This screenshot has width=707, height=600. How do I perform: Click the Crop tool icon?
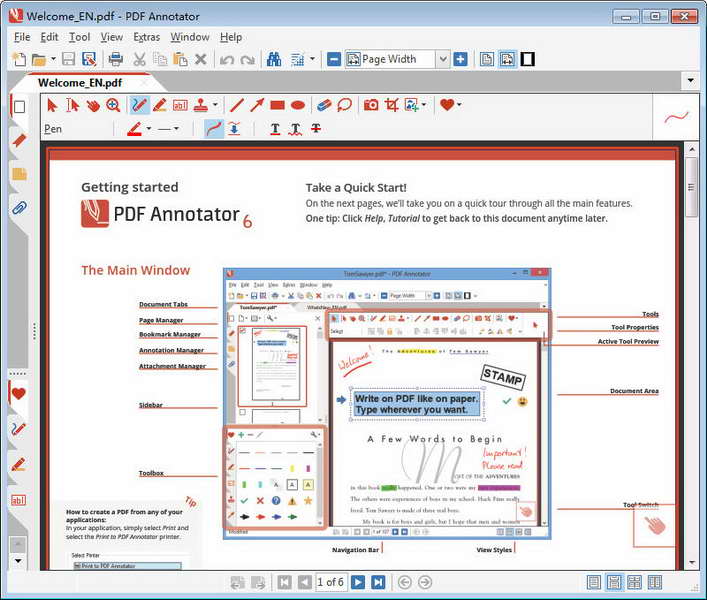391,105
